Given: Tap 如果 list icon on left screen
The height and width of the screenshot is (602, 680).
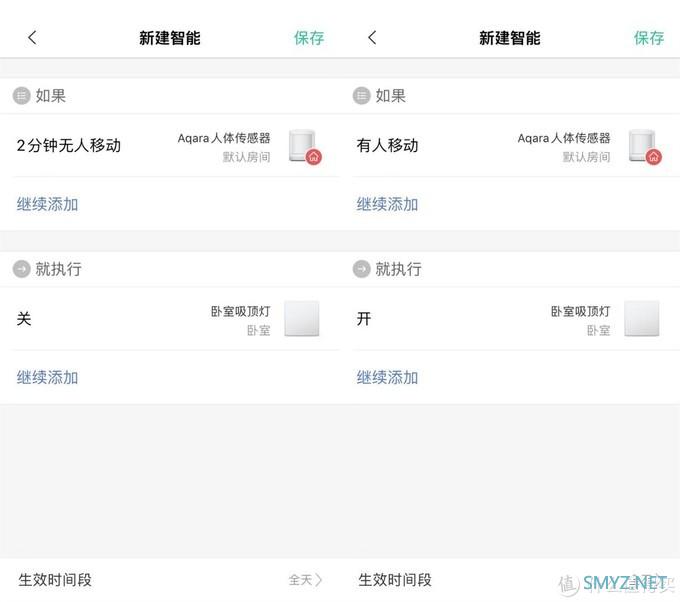Looking at the screenshot, I should click(x=21, y=96).
